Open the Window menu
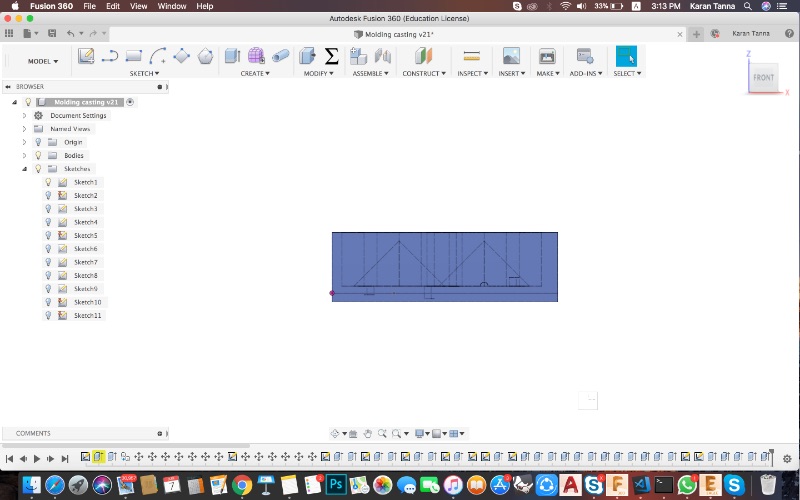Image resolution: width=800 pixels, height=500 pixels. pyautogui.click(x=172, y=6)
